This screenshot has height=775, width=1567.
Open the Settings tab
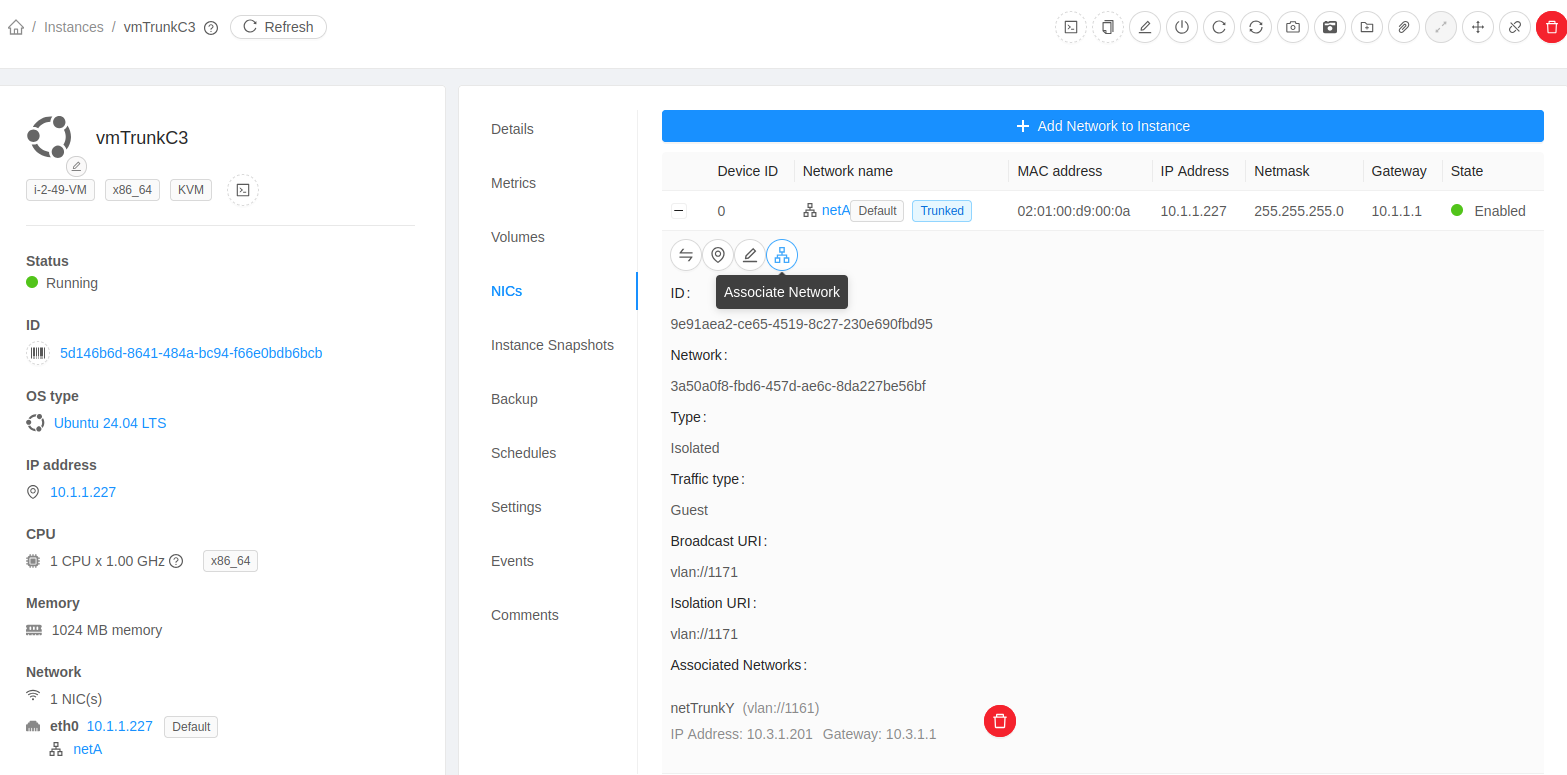(516, 507)
